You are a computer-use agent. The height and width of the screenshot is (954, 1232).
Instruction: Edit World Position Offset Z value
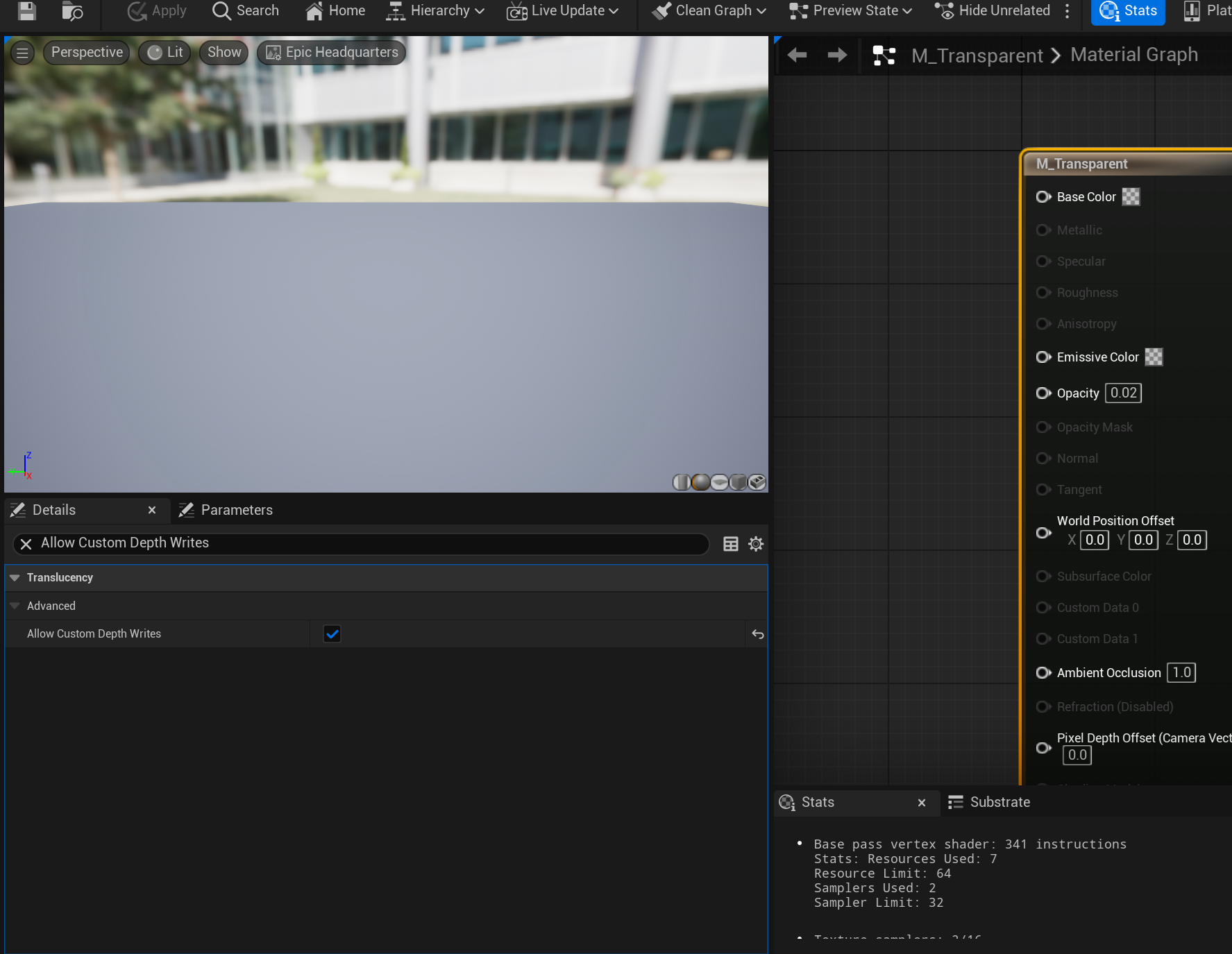pyautogui.click(x=1192, y=540)
